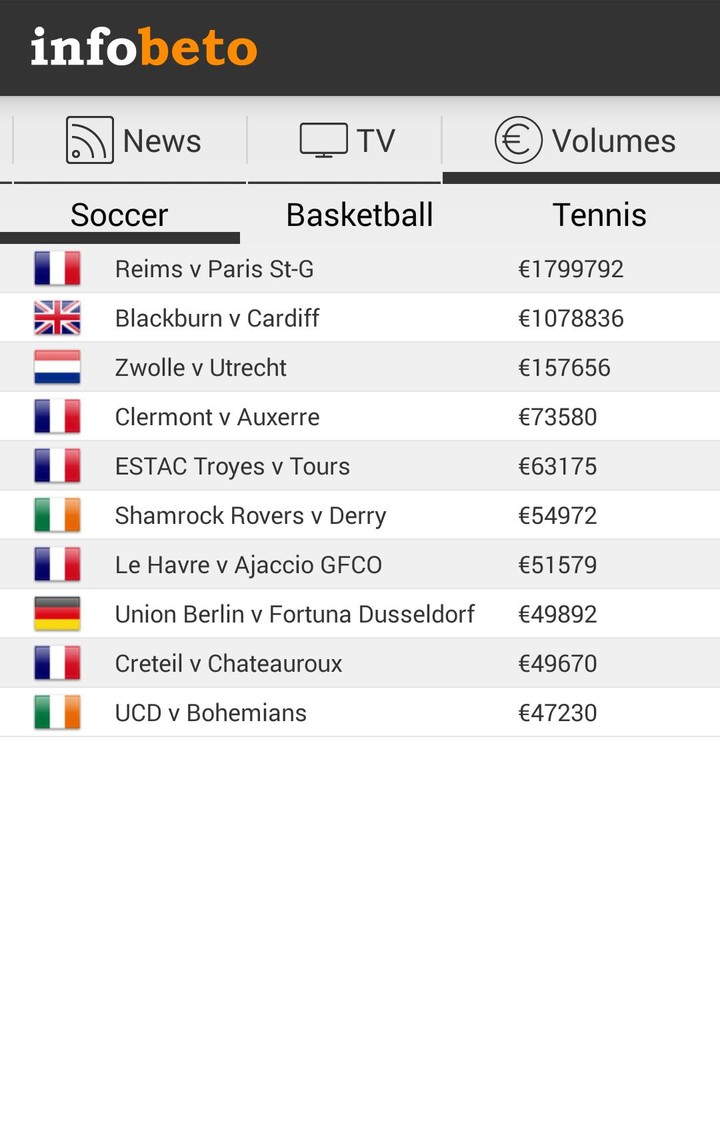This screenshot has height=1133, width=720.
Task: Select the Creteil v Chateauroux row
Action: click(x=228, y=664)
